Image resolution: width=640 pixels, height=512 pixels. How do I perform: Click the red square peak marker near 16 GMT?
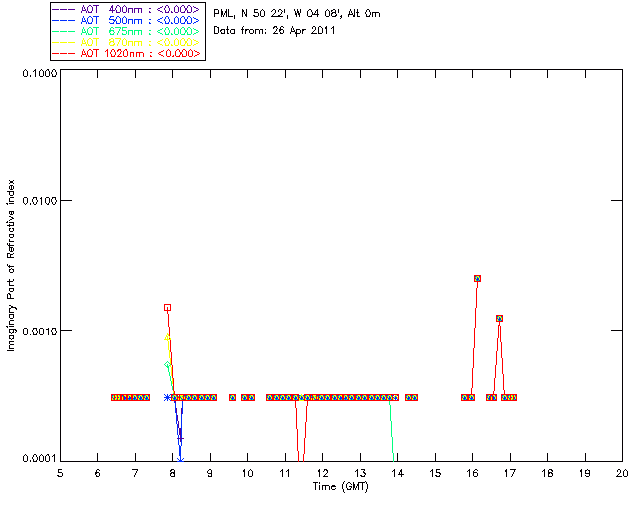(477, 278)
